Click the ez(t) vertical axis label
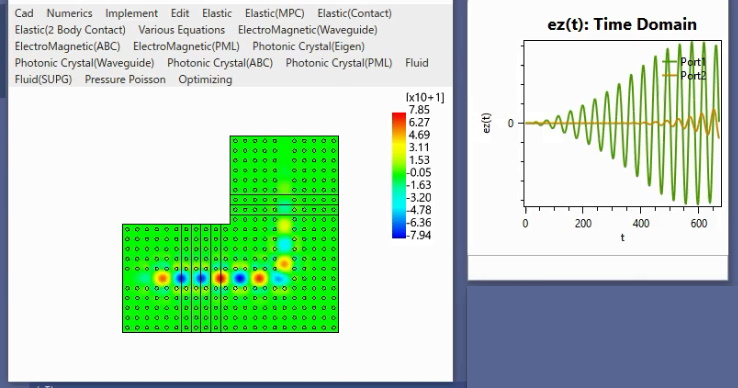 487,123
